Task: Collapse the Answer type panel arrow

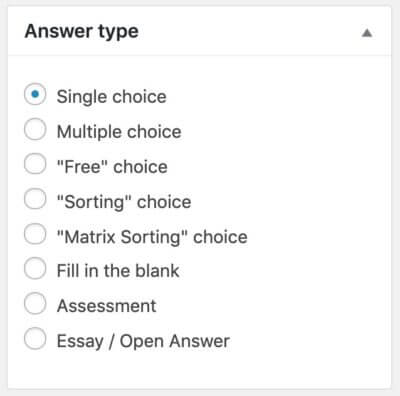Action: [x=367, y=33]
